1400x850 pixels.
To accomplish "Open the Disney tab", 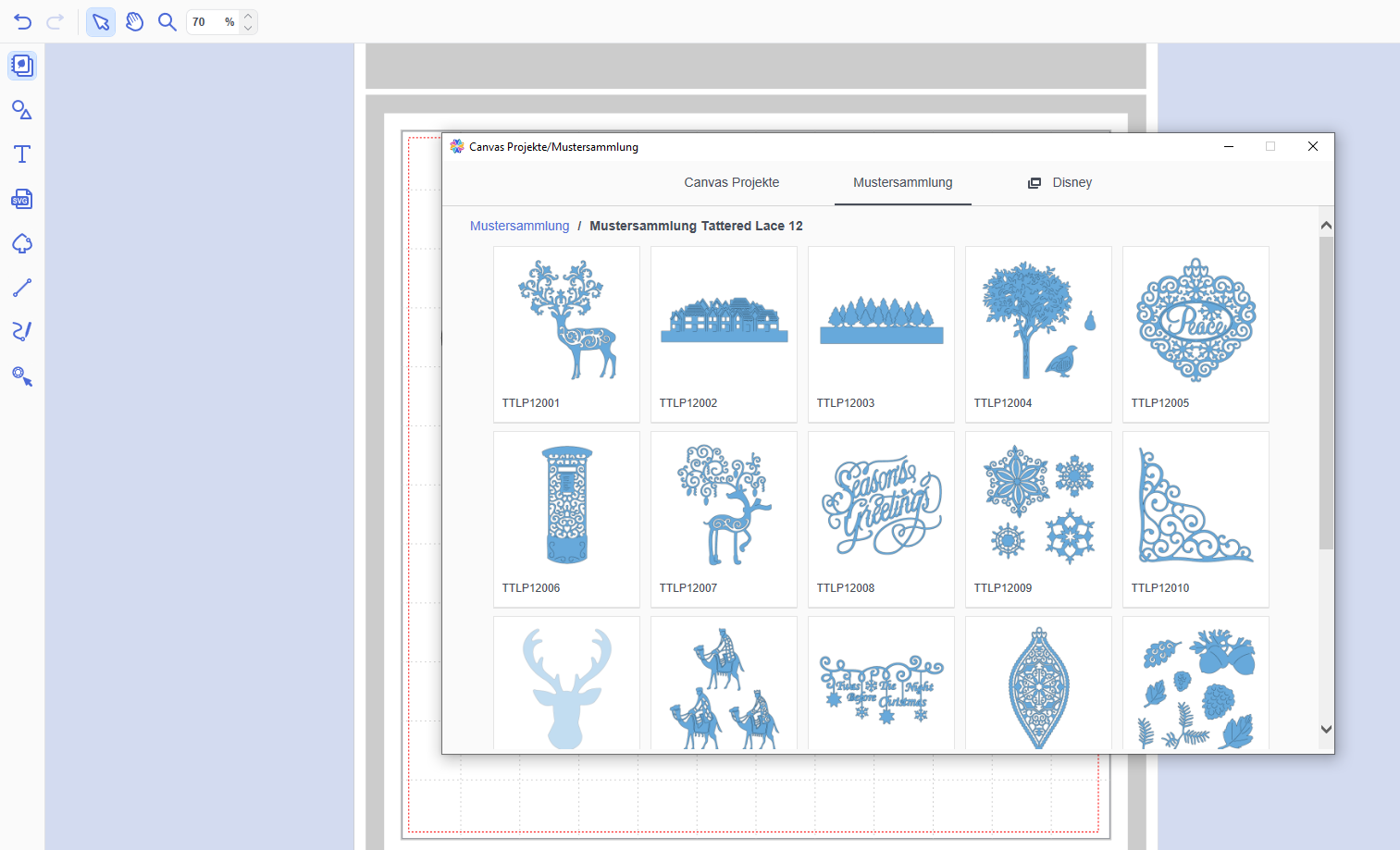I will tap(1060, 183).
